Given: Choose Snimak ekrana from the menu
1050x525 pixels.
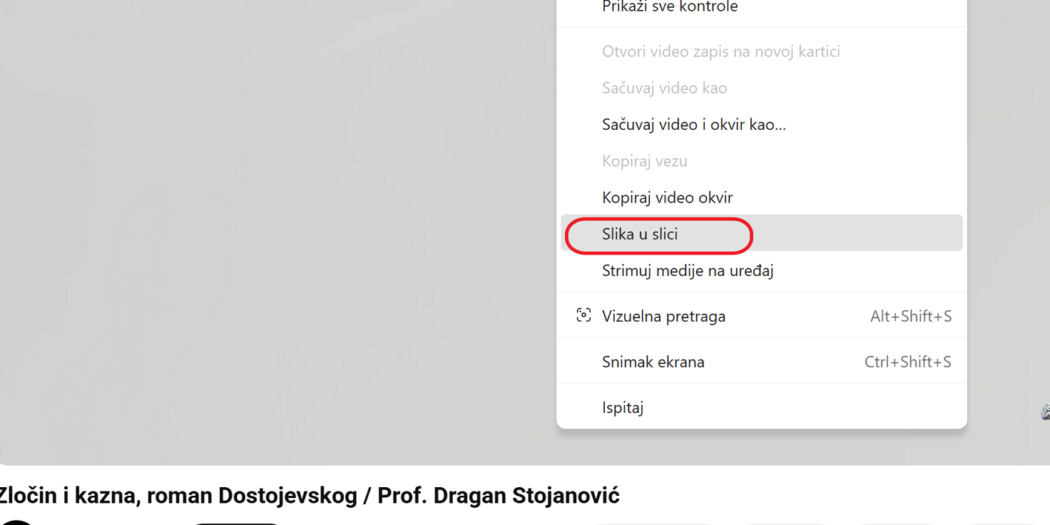Looking at the screenshot, I should (x=653, y=362).
